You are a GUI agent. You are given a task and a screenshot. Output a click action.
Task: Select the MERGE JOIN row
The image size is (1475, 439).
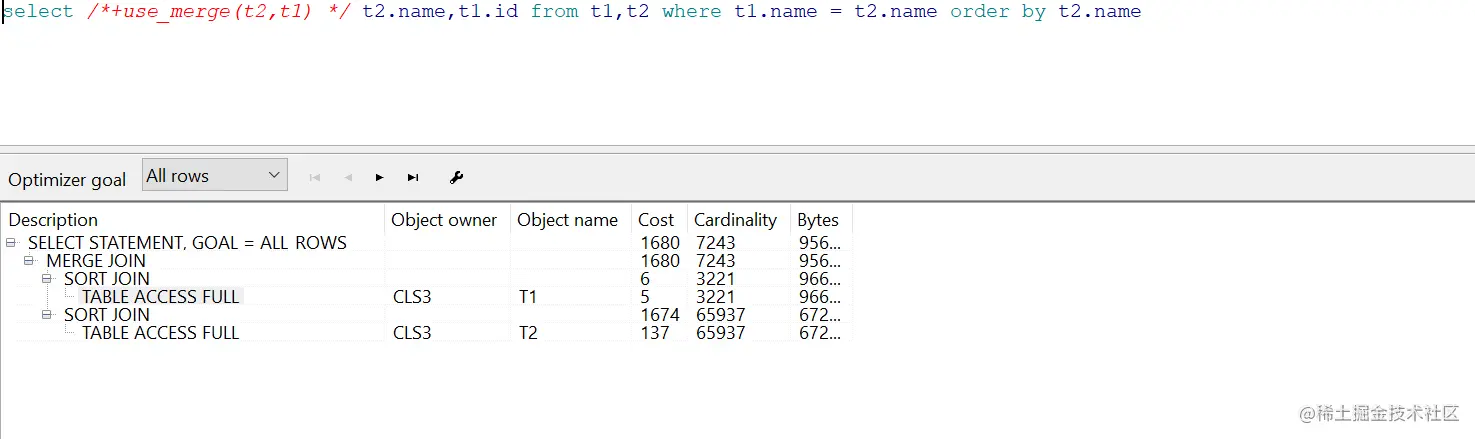[96, 261]
